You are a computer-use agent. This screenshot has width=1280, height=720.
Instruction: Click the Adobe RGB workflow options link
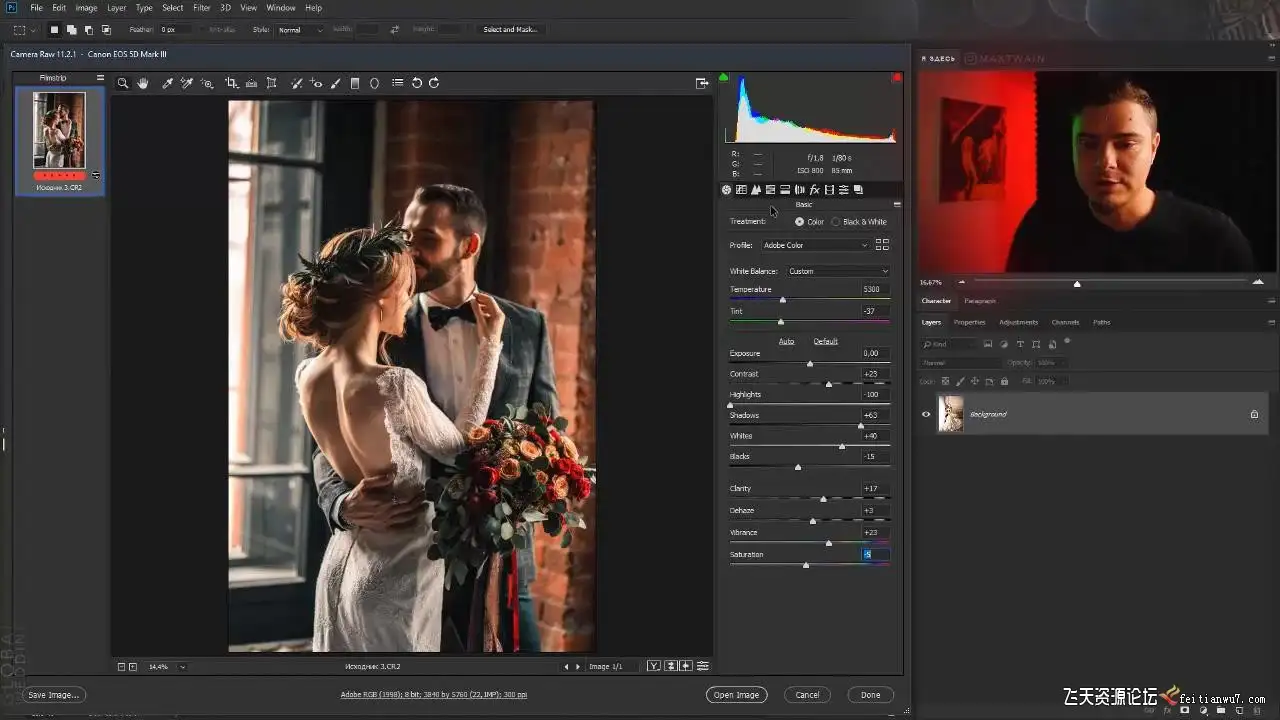[x=433, y=694]
